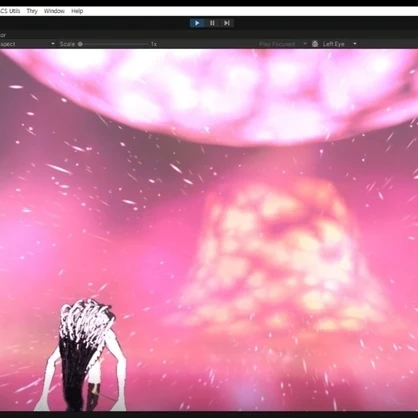Viewport: 418px width, 418px height.
Task: Click the Play button in Unity toolbar
Action: click(197, 23)
